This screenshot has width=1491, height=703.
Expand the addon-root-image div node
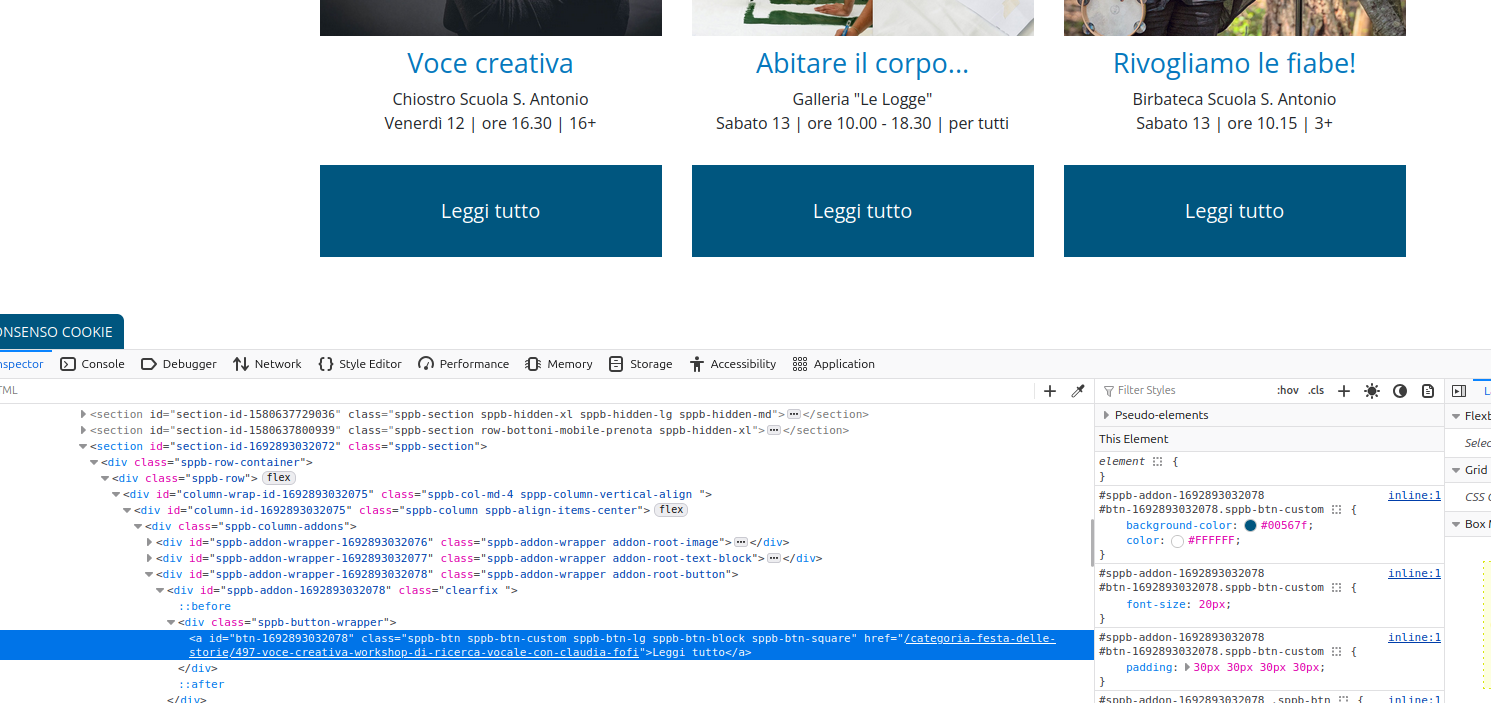[150, 542]
